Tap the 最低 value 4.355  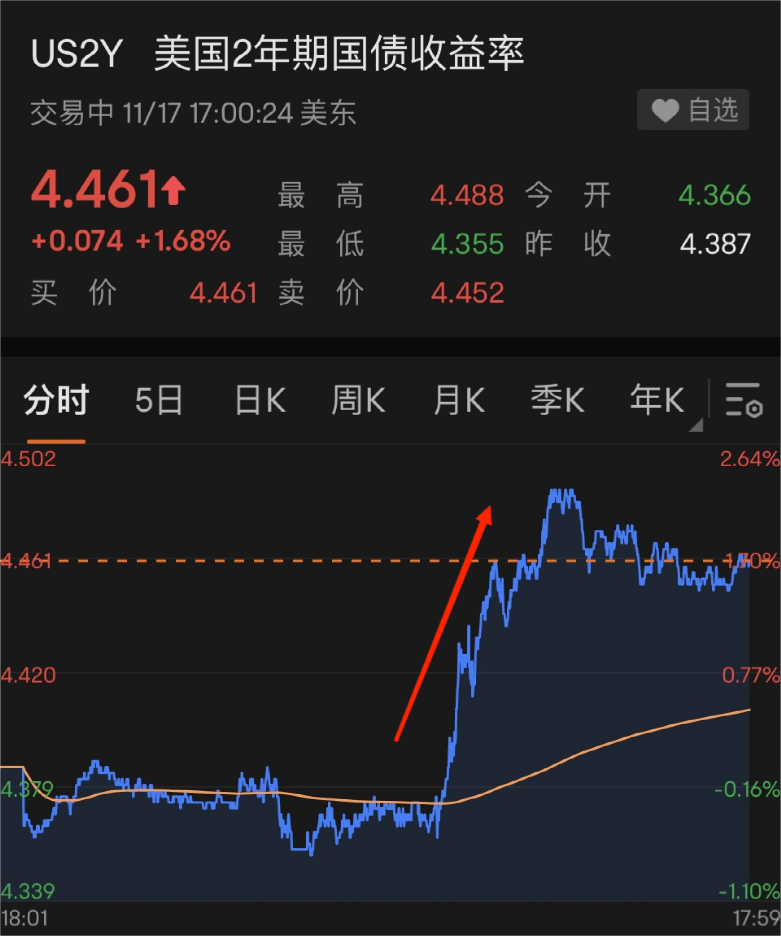tap(467, 244)
